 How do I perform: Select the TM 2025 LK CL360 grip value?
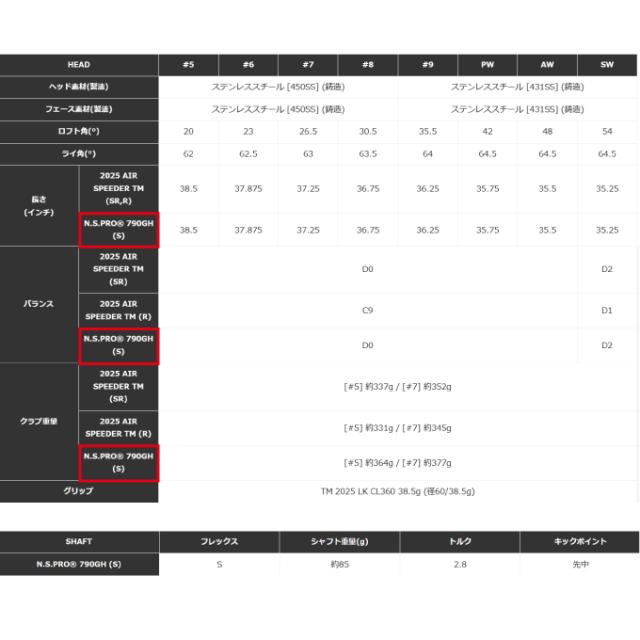click(397, 491)
